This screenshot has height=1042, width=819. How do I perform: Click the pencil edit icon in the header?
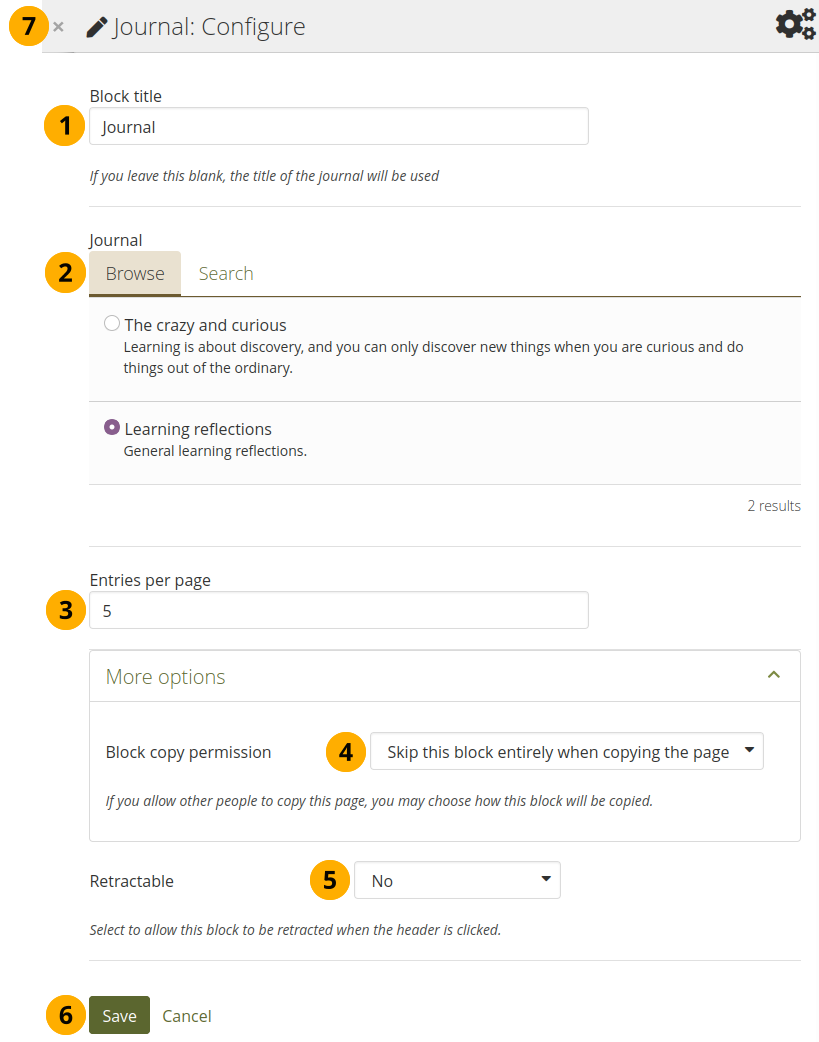click(97, 28)
